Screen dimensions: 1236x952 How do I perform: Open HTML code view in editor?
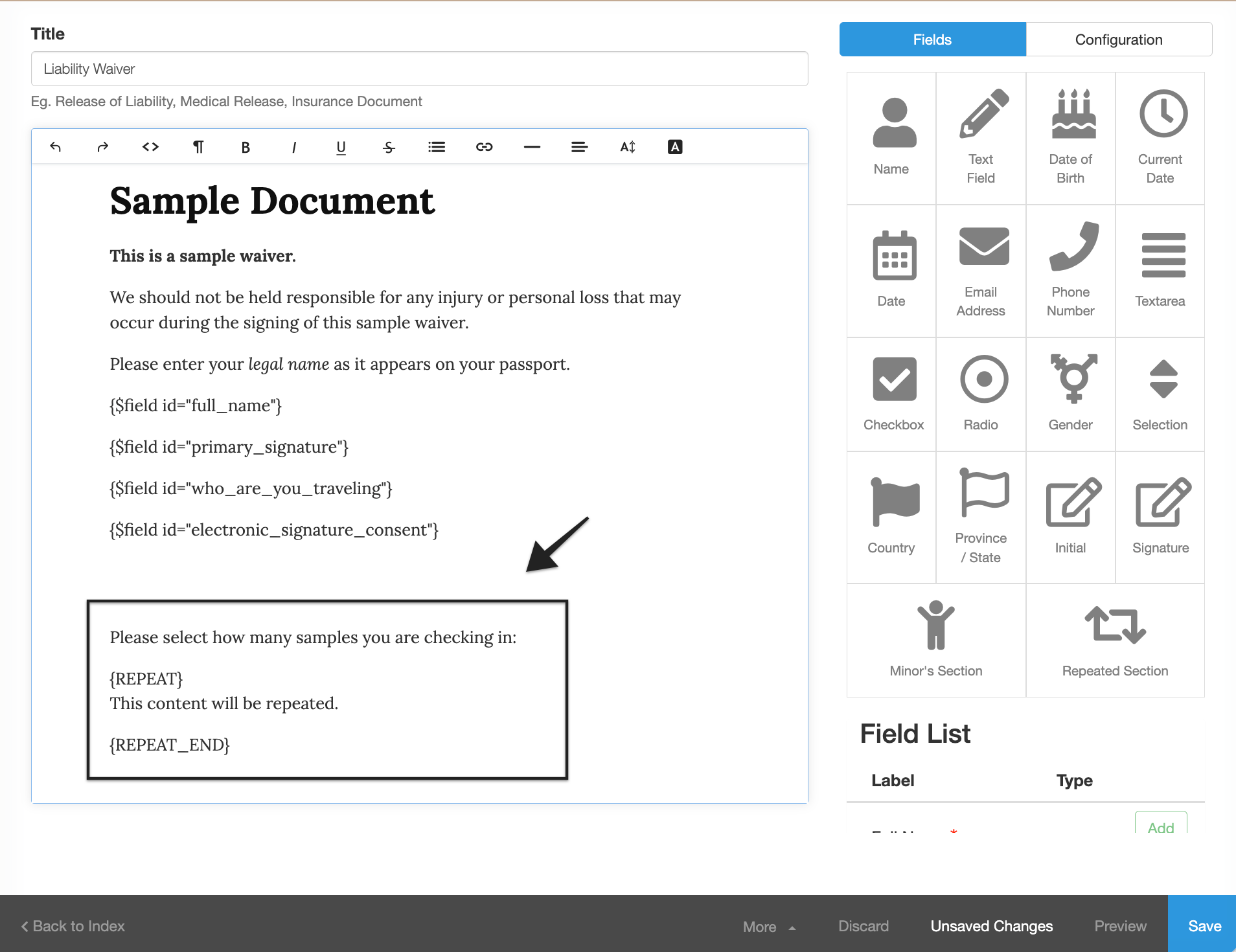tap(150, 147)
